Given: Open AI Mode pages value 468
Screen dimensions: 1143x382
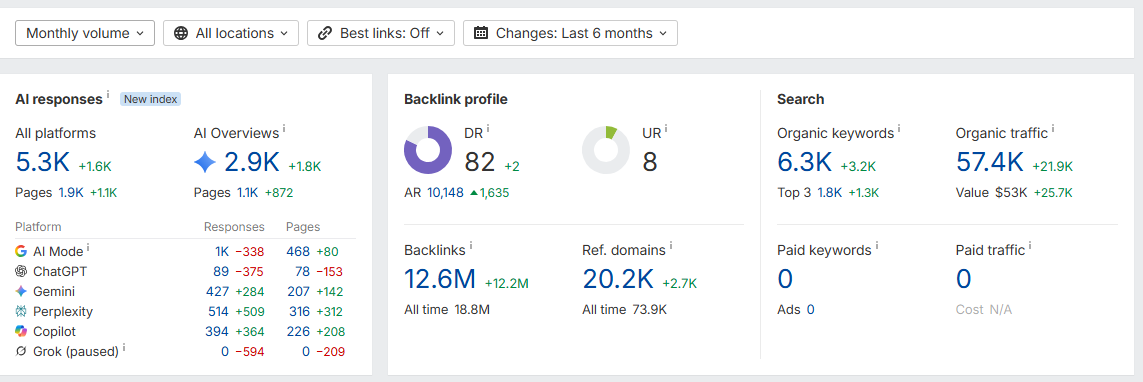Looking at the screenshot, I should (x=298, y=252).
